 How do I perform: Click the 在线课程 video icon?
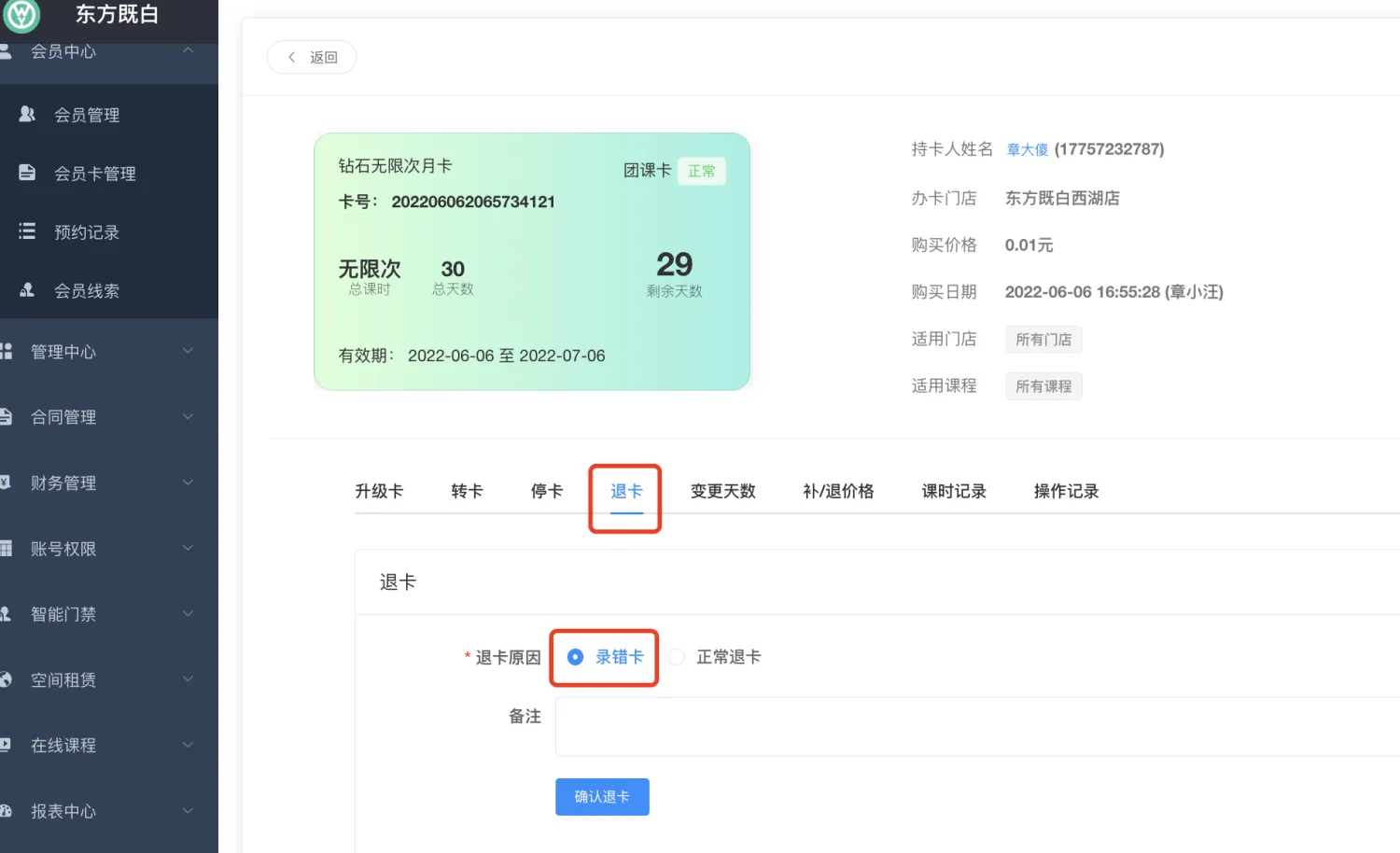[x=6, y=745]
